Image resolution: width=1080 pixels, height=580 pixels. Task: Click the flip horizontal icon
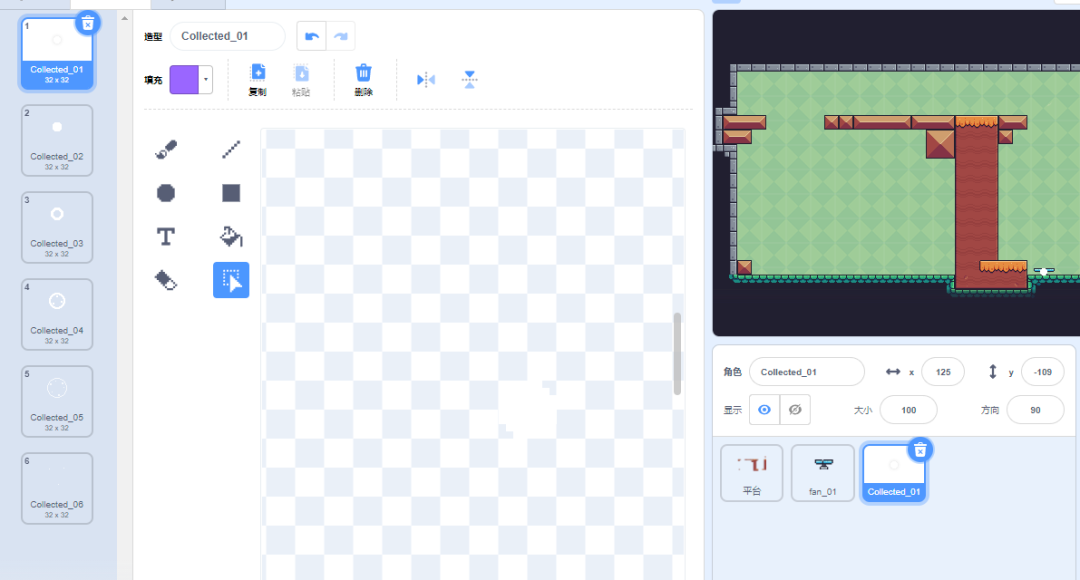click(x=426, y=80)
